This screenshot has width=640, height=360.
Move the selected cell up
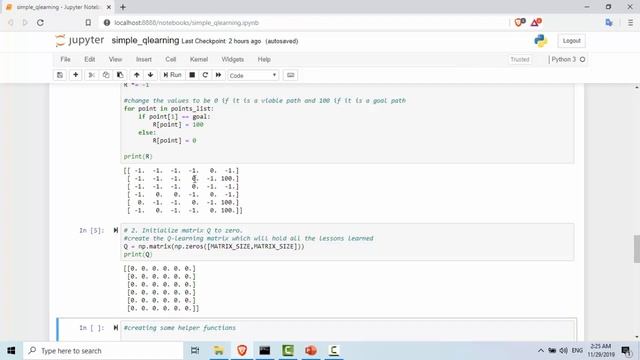click(137, 75)
